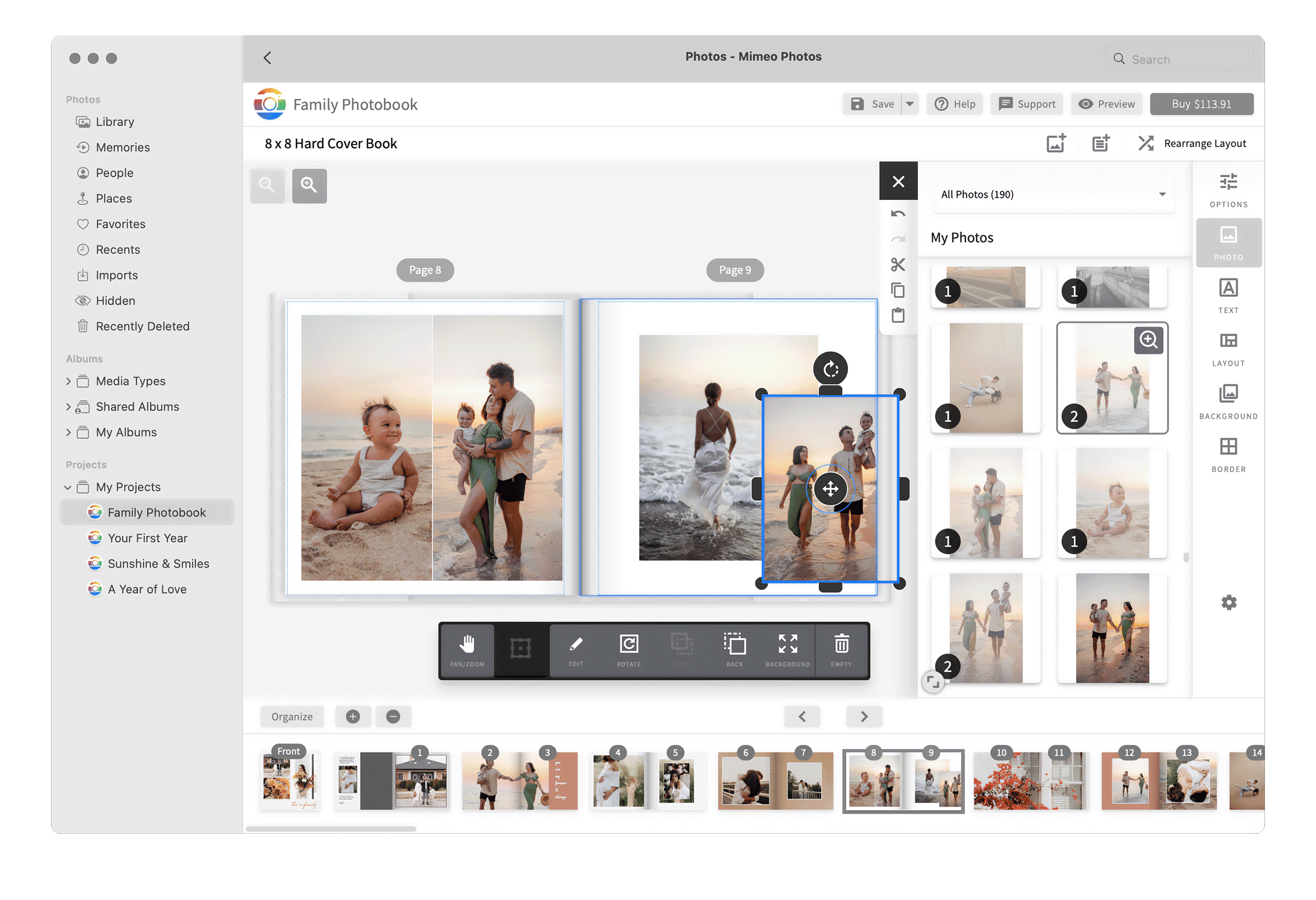Open Memories in sidebar
This screenshot has width=1316, height=900.
tap(122, 147)
